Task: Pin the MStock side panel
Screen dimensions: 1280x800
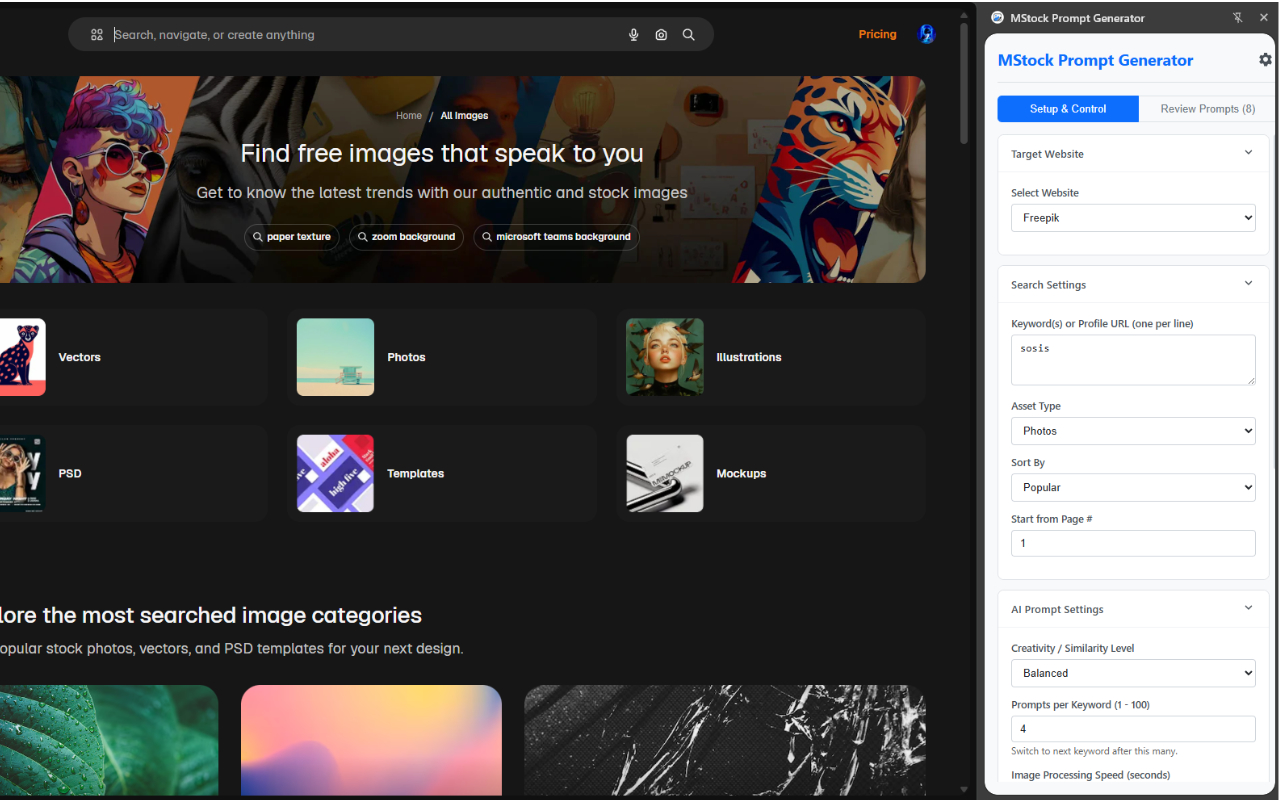Action: point(1238,18)
